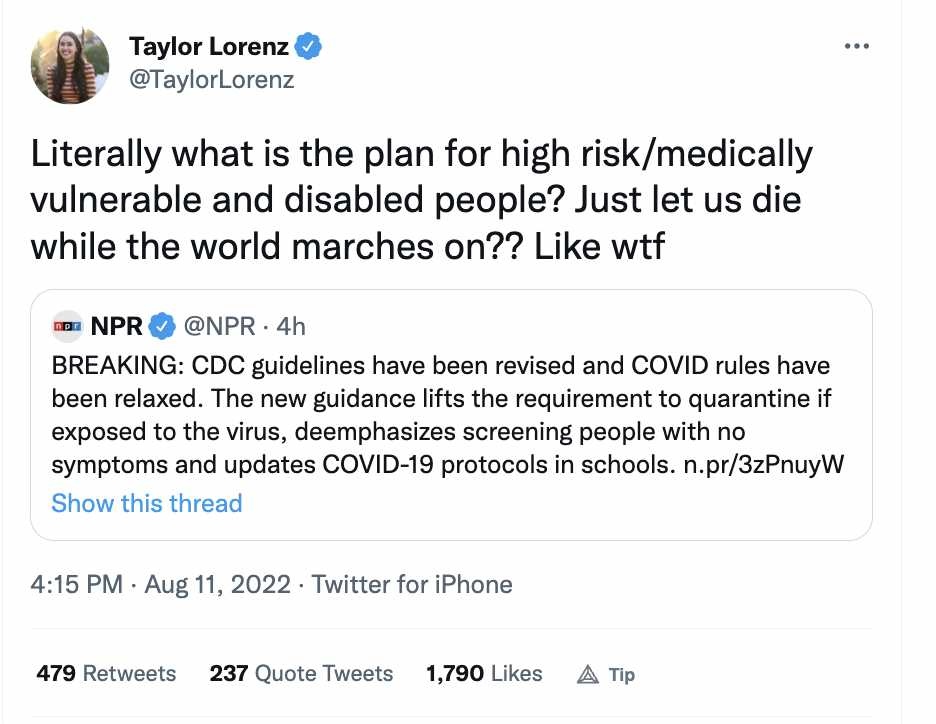Open the quoted NPR tweet text body
The image size is (936, 724).
447,415
